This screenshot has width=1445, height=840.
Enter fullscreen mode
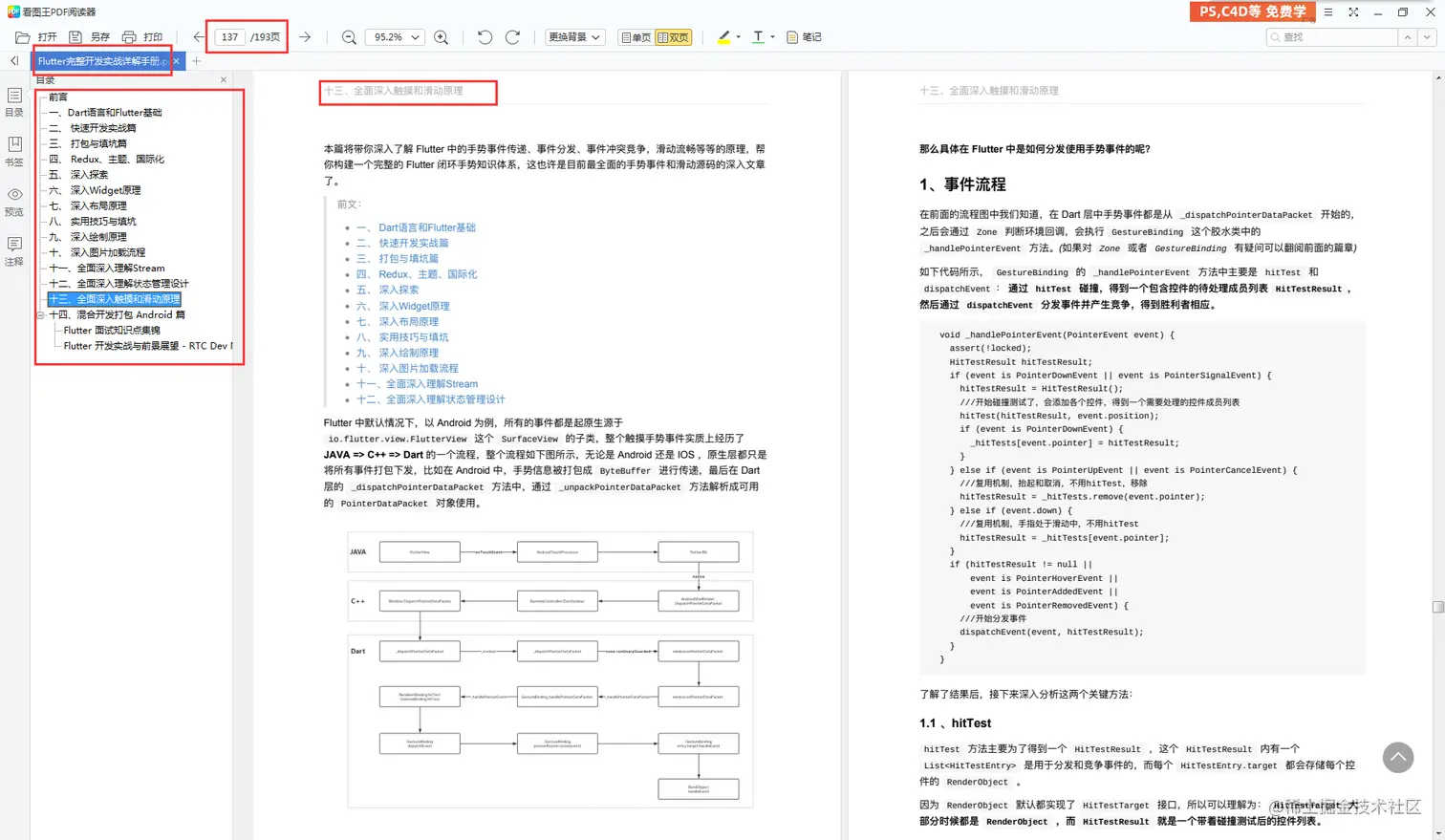coord(1353,12)
